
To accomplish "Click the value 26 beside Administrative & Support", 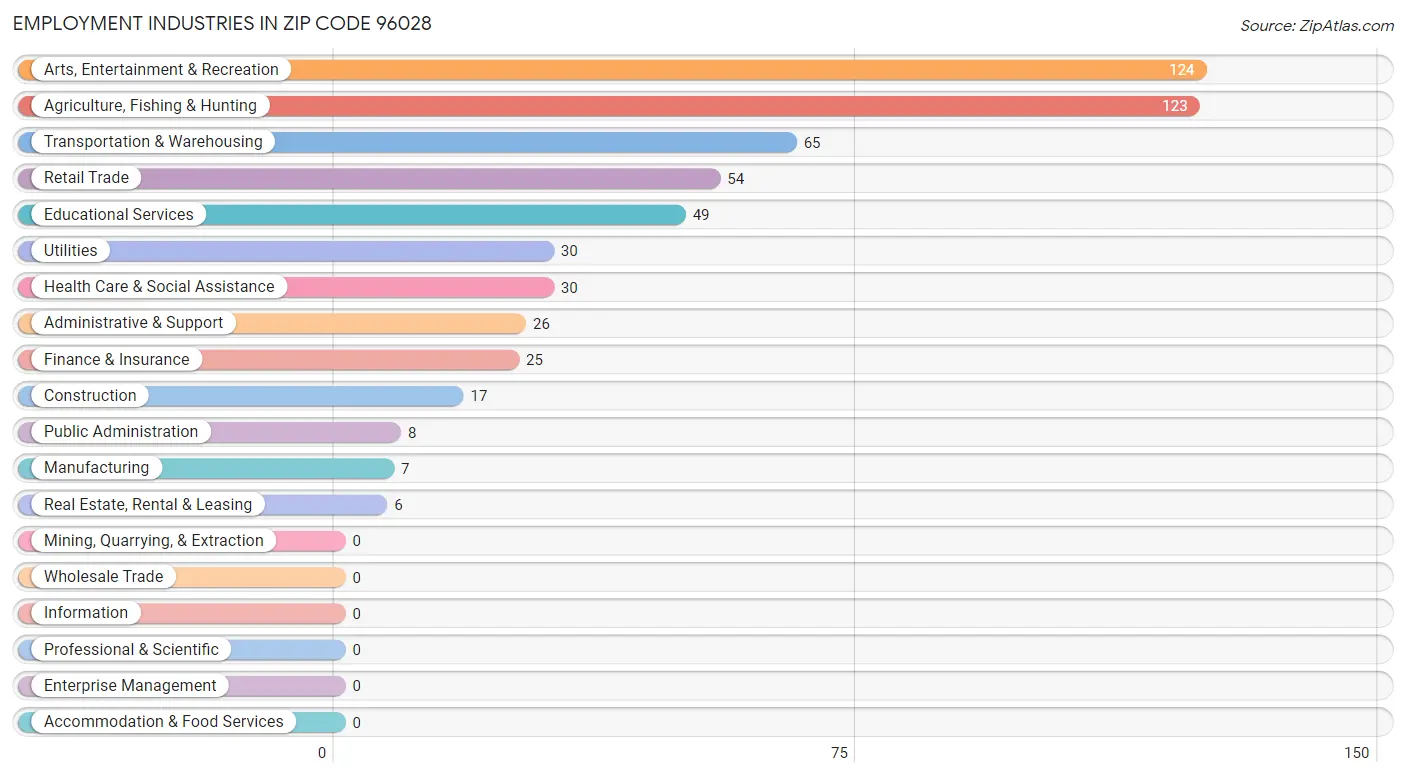I will tap(541, 324).
